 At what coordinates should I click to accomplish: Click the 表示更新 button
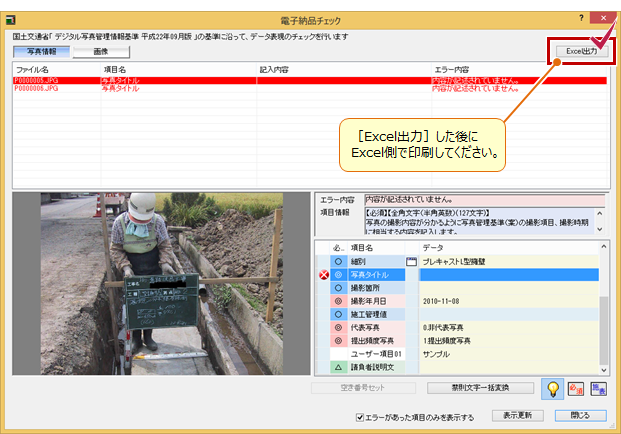(x=517, y=415)
